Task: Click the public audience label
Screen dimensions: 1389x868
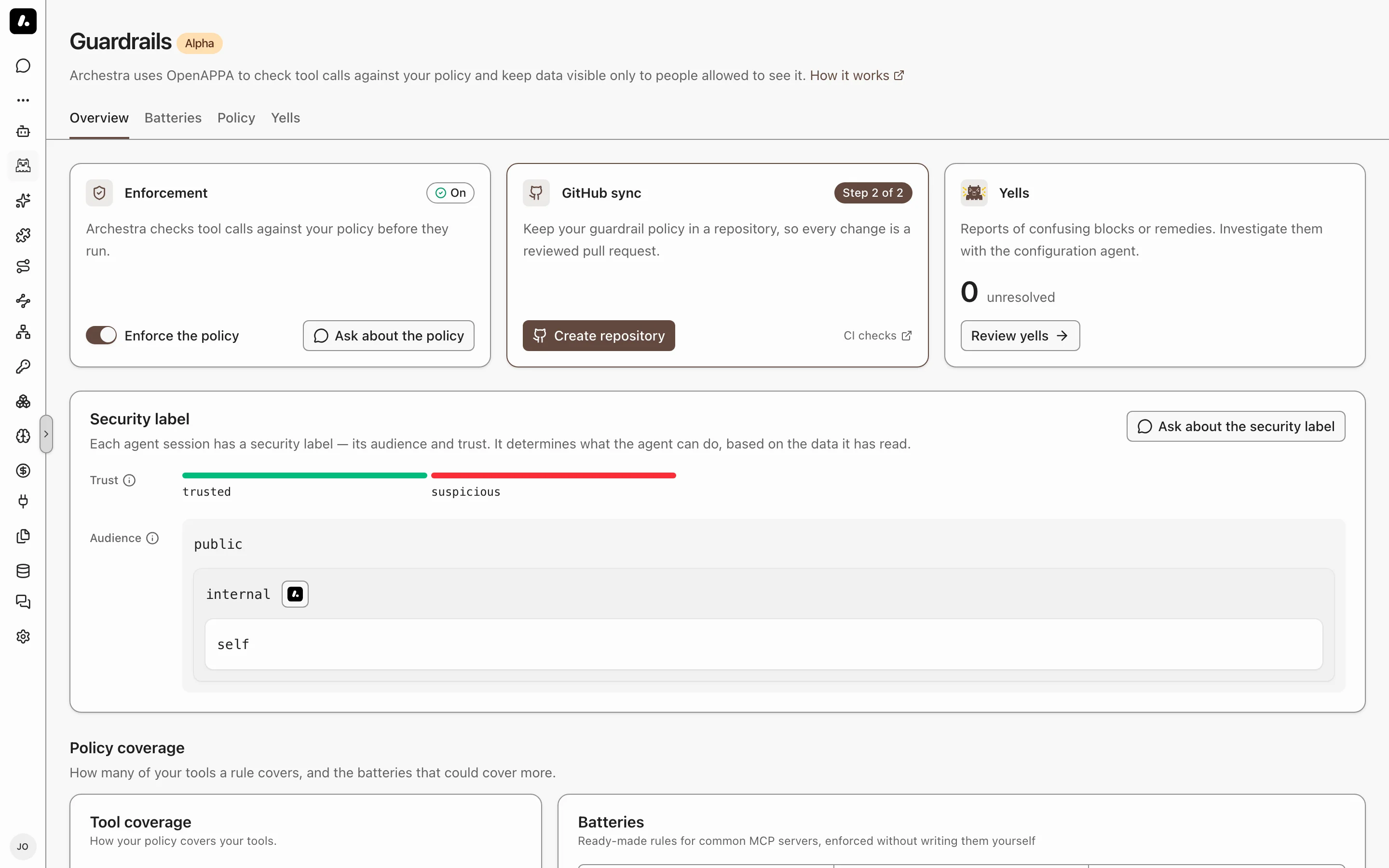Action: (218, 543)
